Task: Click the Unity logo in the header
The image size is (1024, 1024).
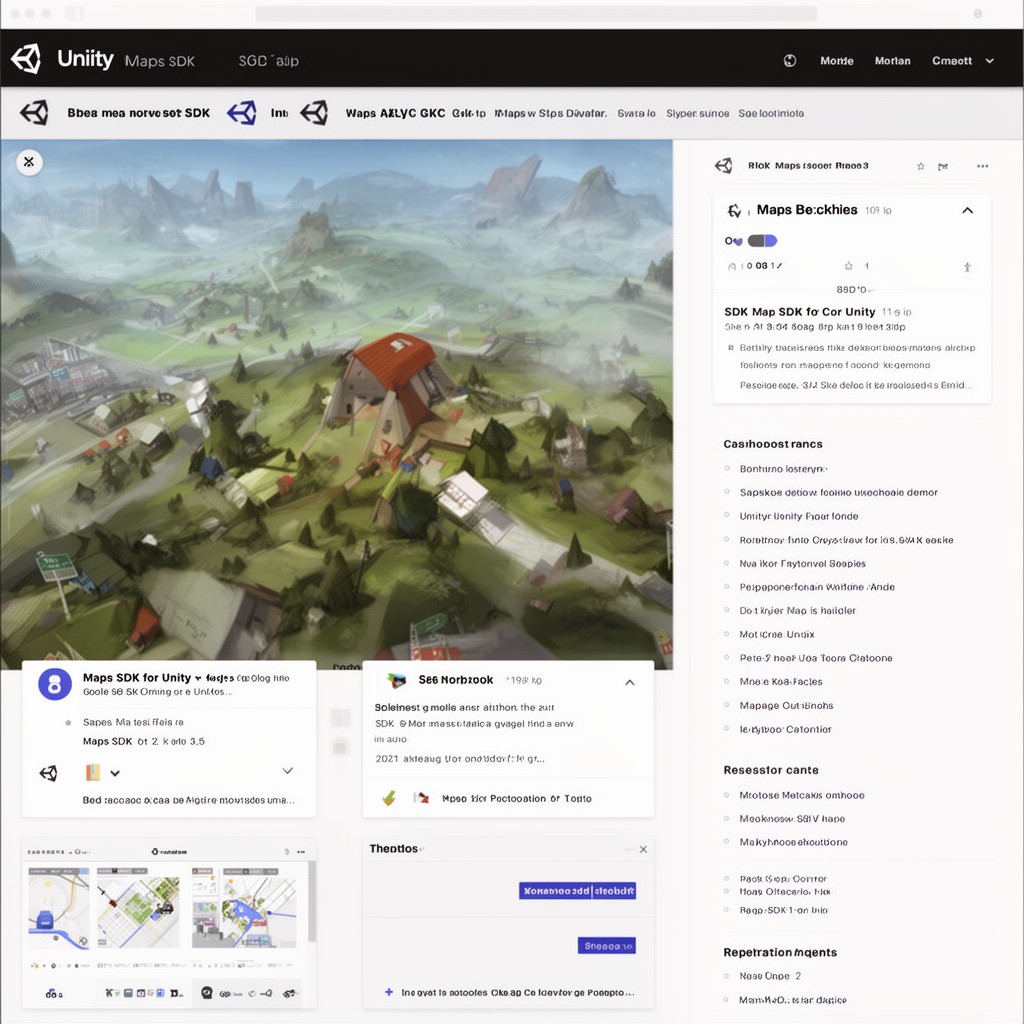Action: click(26, 59)
